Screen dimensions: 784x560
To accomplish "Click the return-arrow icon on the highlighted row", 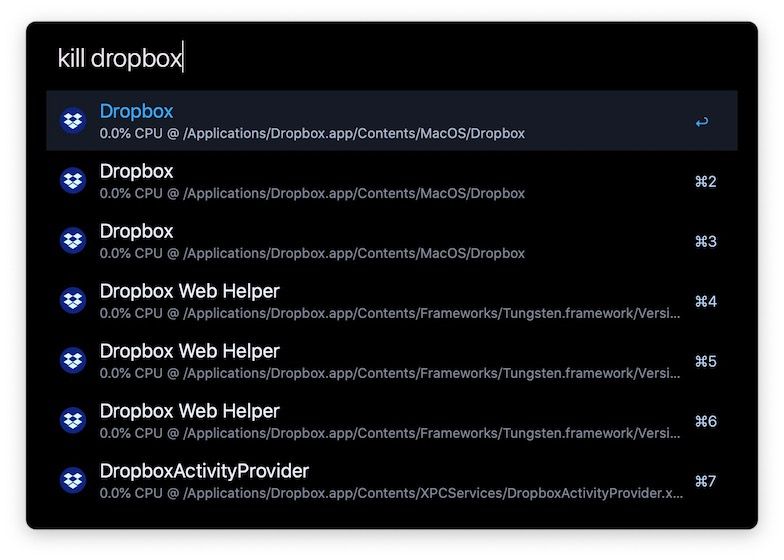I will click(x=702, y=122).
